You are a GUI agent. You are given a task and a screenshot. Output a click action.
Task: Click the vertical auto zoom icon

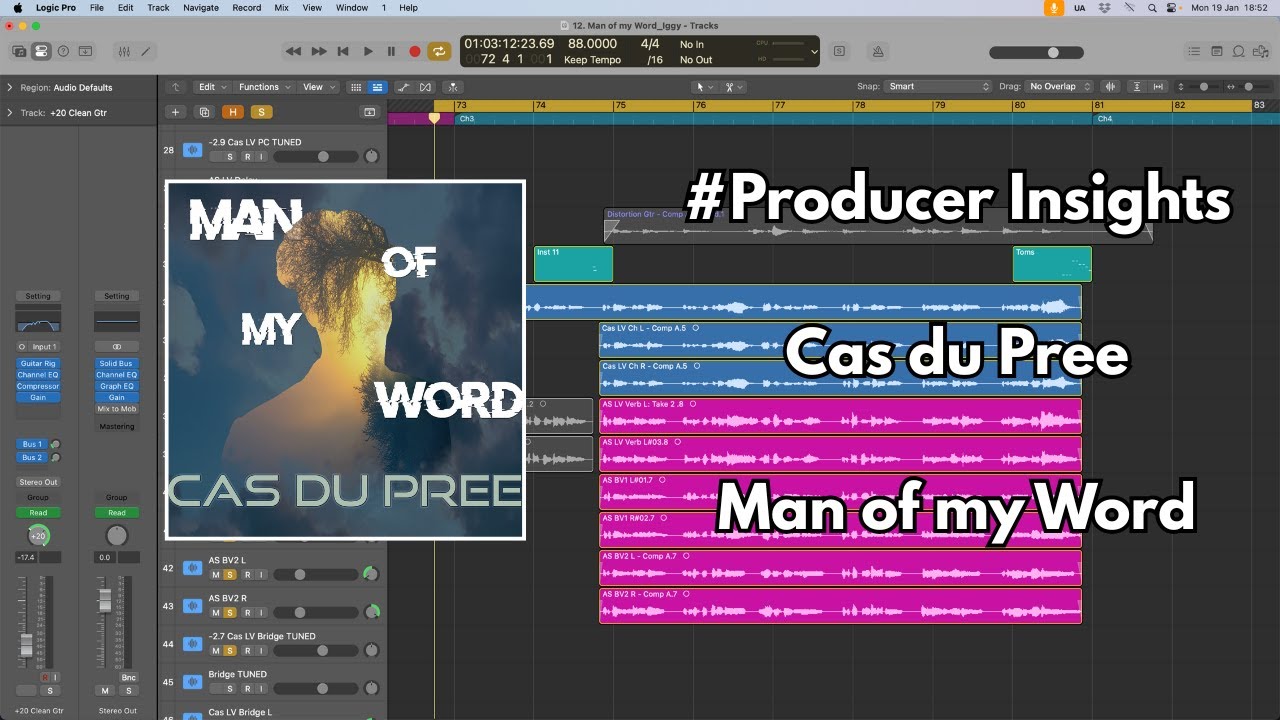tap(1137, 87)
